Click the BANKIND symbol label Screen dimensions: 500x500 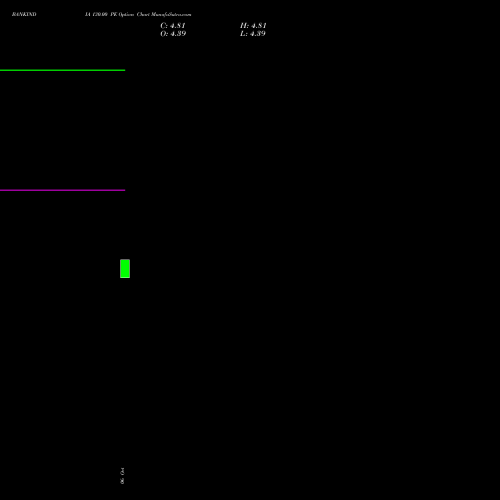[x=24, y=14]
